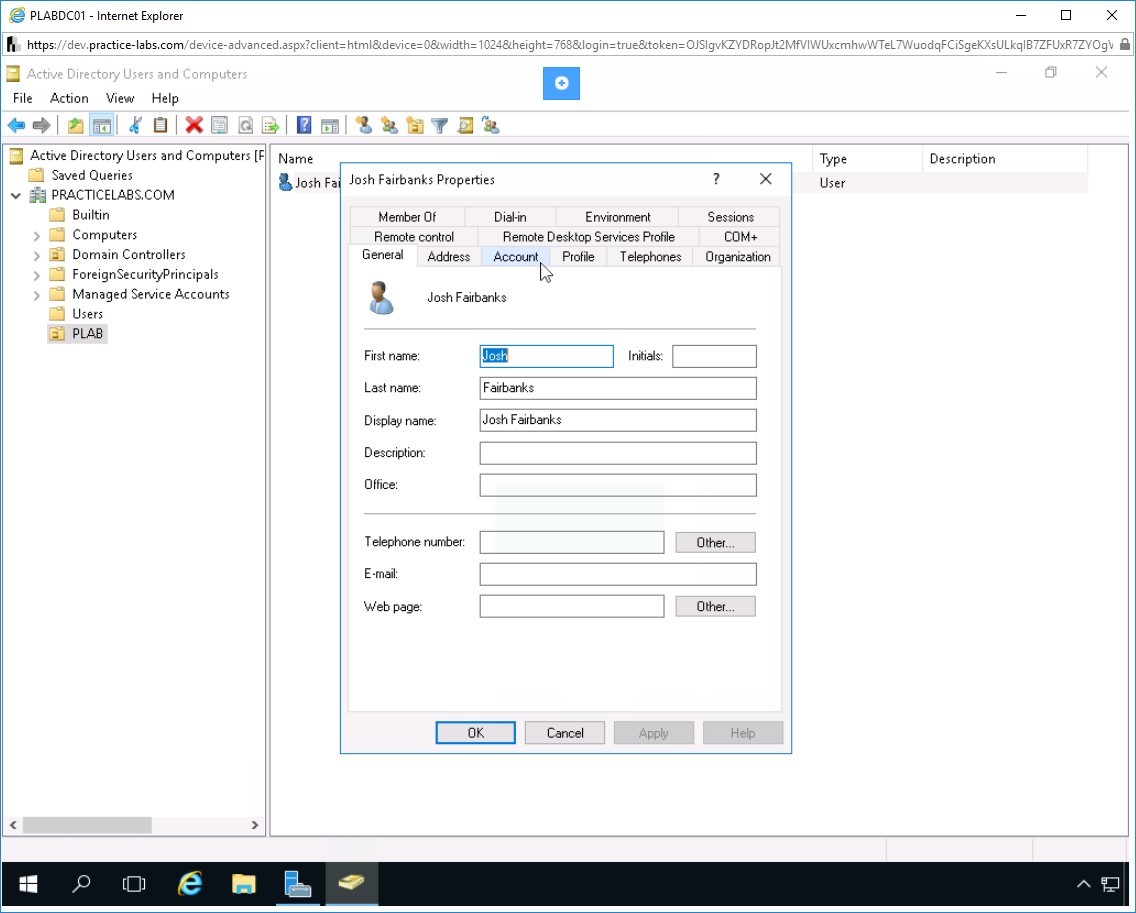Open the Action menu
This screenshot has width=1136, height=913.
point(69,98)
